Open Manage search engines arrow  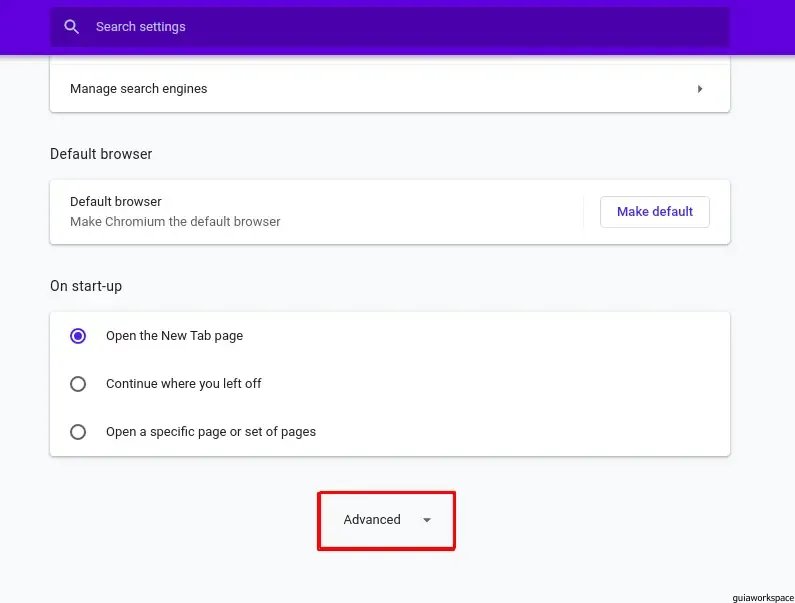(700, 89)
